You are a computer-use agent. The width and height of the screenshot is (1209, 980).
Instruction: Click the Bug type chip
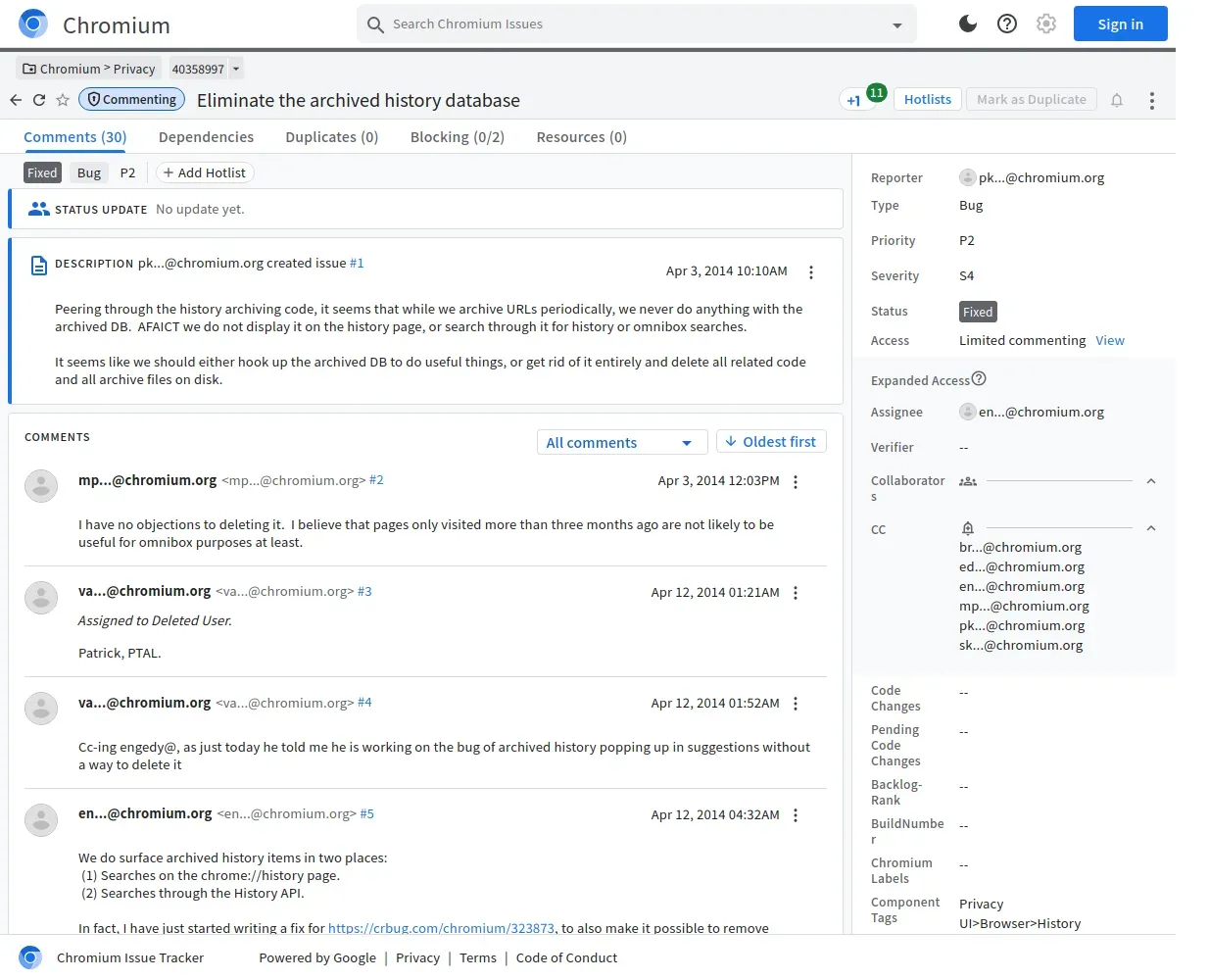click(89, 172)
